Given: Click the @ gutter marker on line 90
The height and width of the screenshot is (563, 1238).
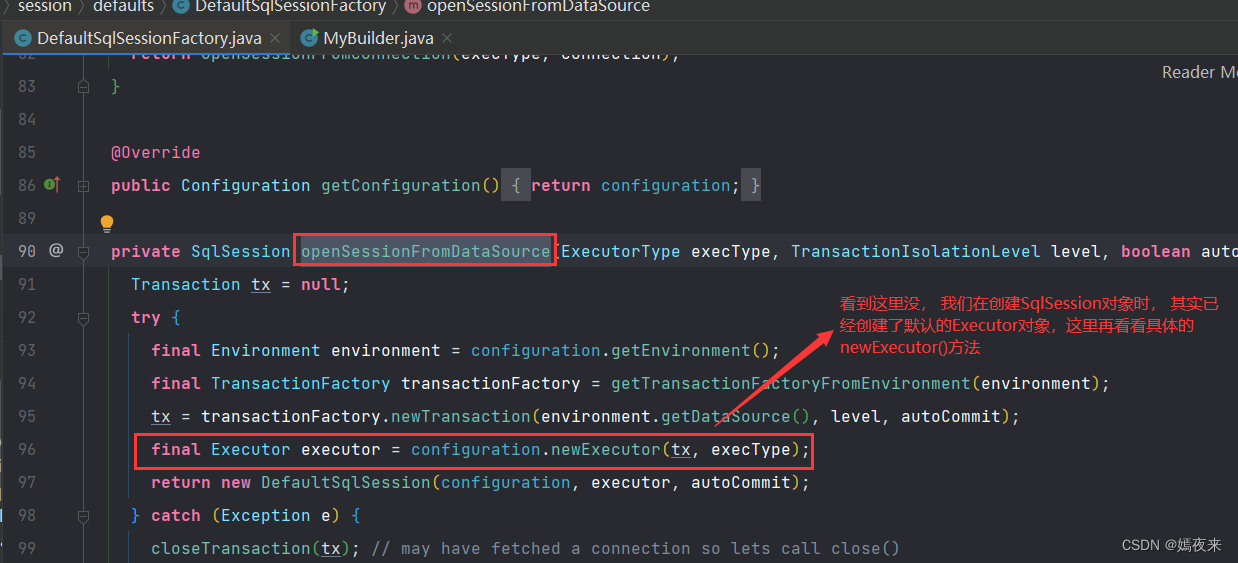Looking at the screenshot, I should coord(56,251).
